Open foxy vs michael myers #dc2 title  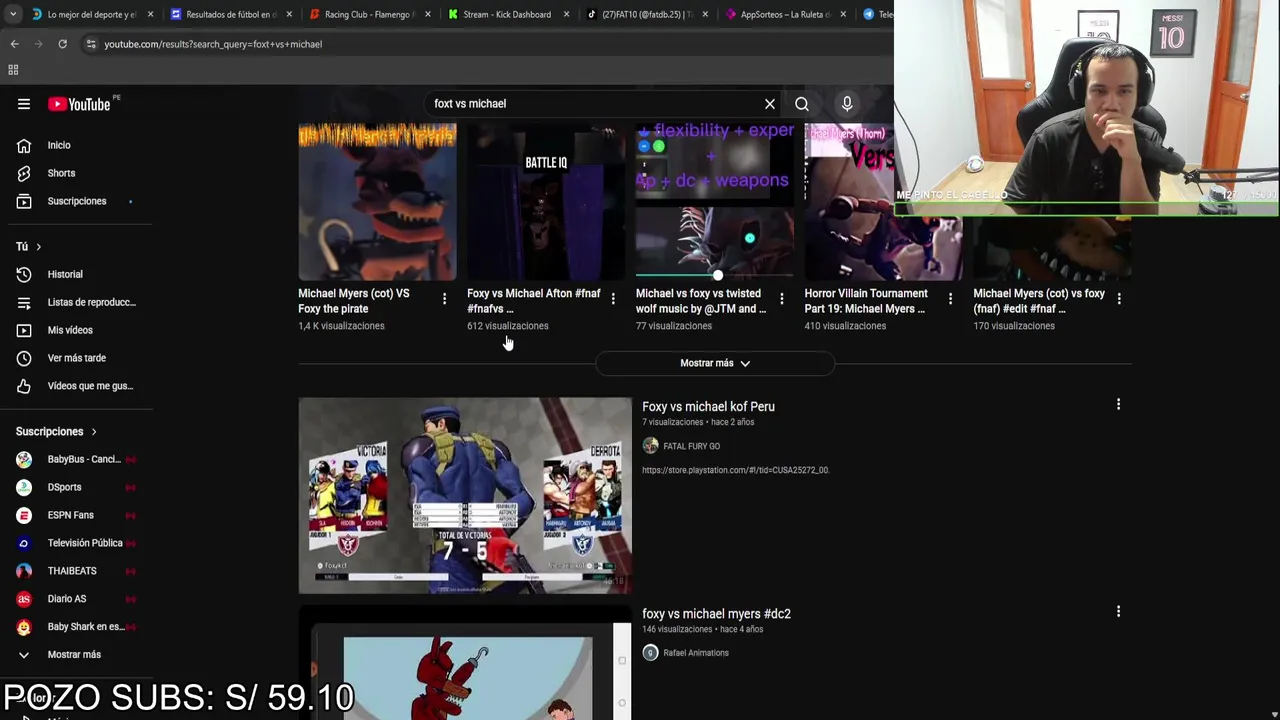[x=716, y=614]
